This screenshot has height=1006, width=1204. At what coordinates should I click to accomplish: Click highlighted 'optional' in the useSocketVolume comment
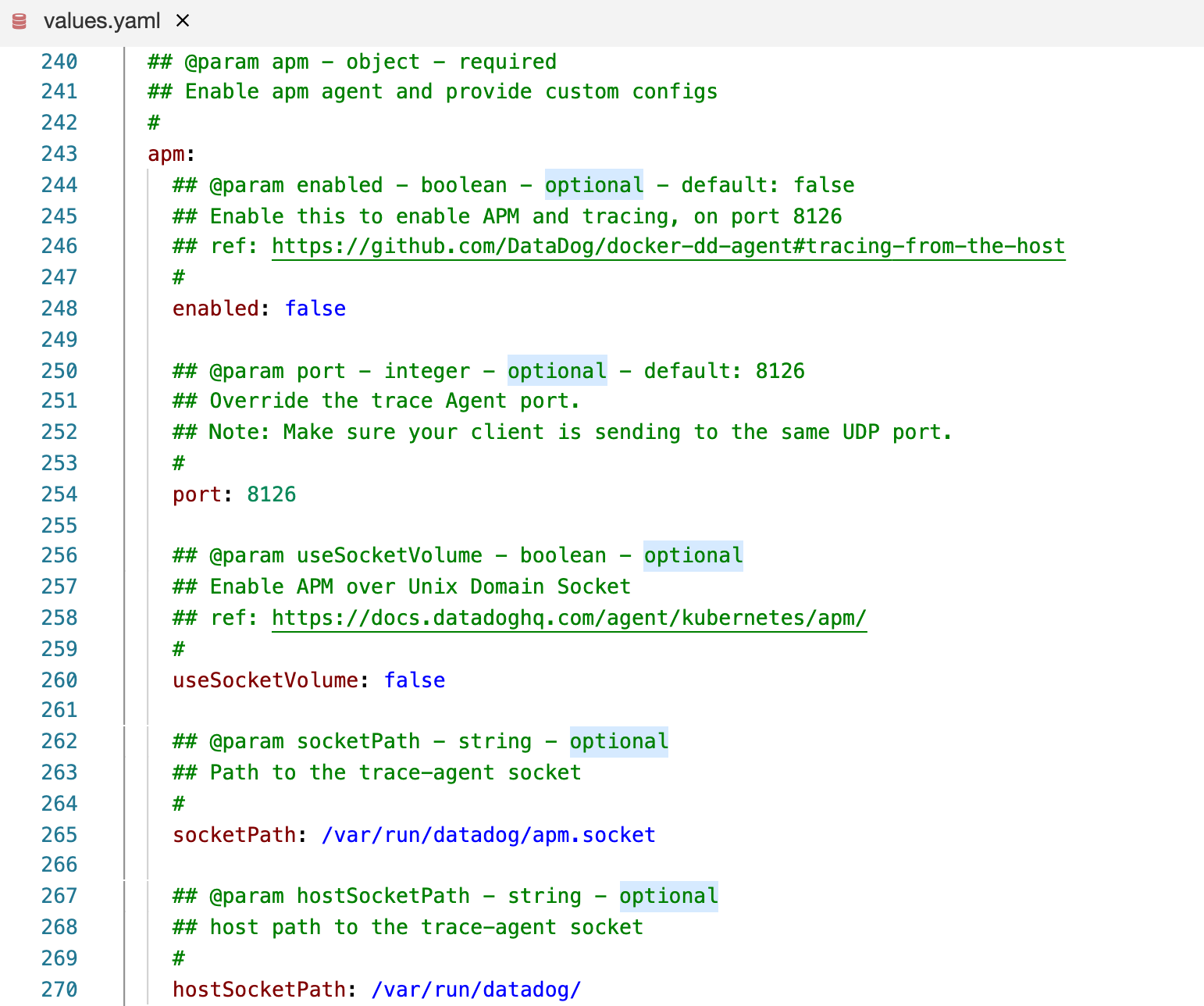[x=693, y=555]
